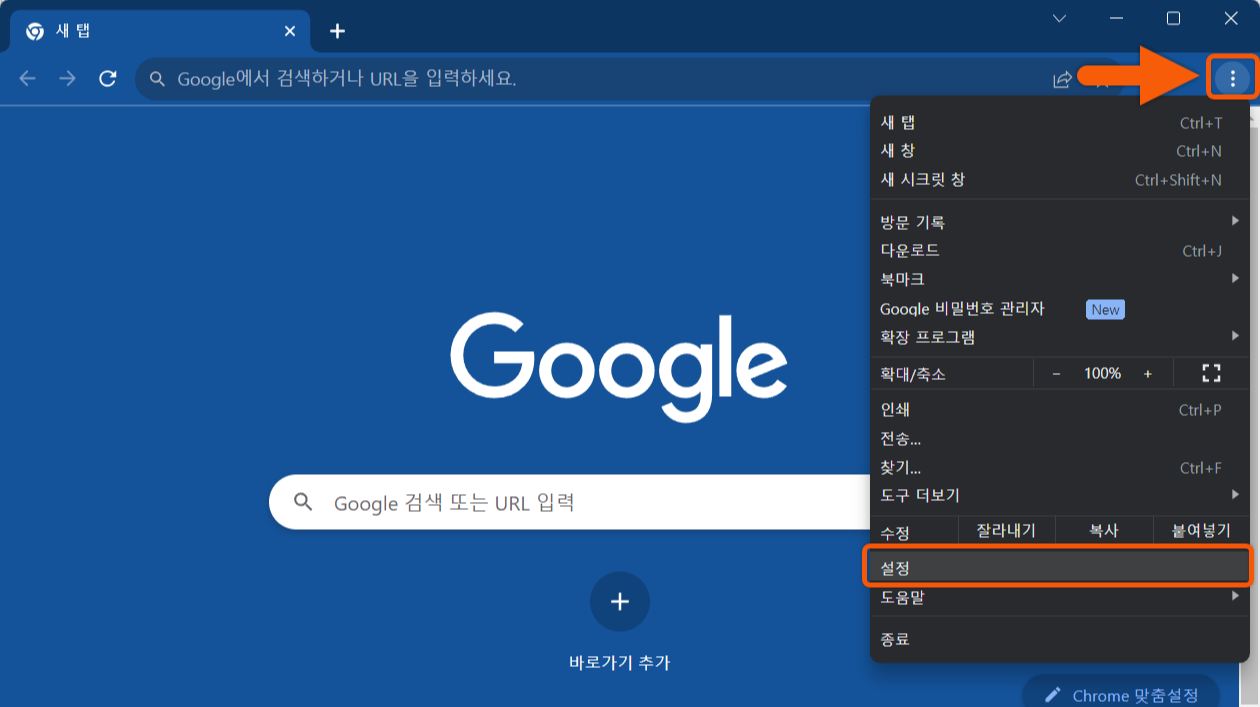The height and width of the screenshot is (707, 1260).
Task: Click 복사 in the edit row
Action: click(1104, 530)
